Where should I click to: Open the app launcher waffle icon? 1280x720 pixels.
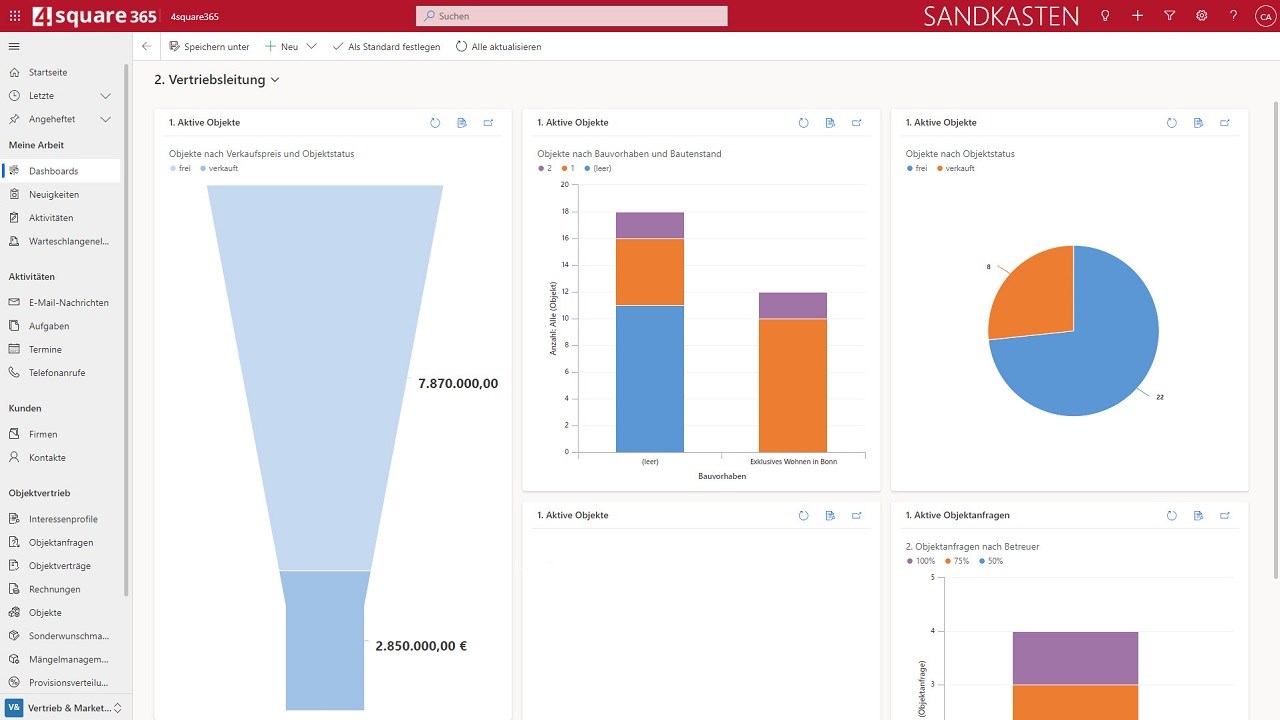14,16
